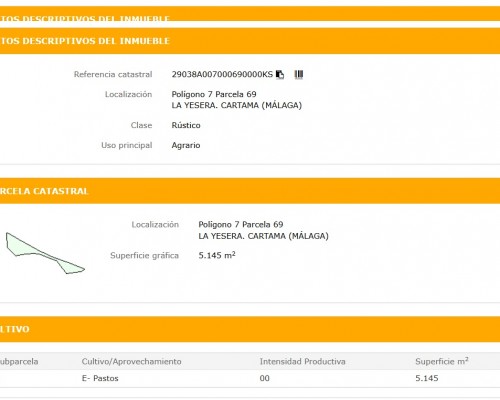The width and height of the screenshot is (500, 400).
Task: Sort by Superficie m² column header
Action: click(x=442, y=361)
